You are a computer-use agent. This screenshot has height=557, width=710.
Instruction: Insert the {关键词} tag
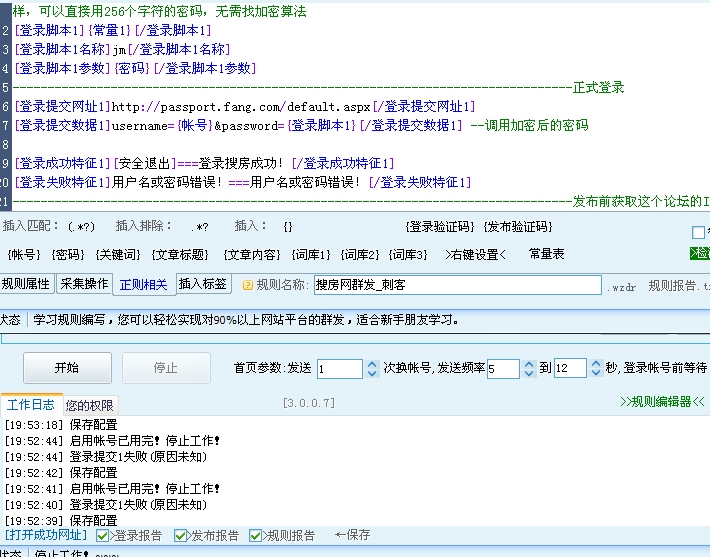coord(118,254)
